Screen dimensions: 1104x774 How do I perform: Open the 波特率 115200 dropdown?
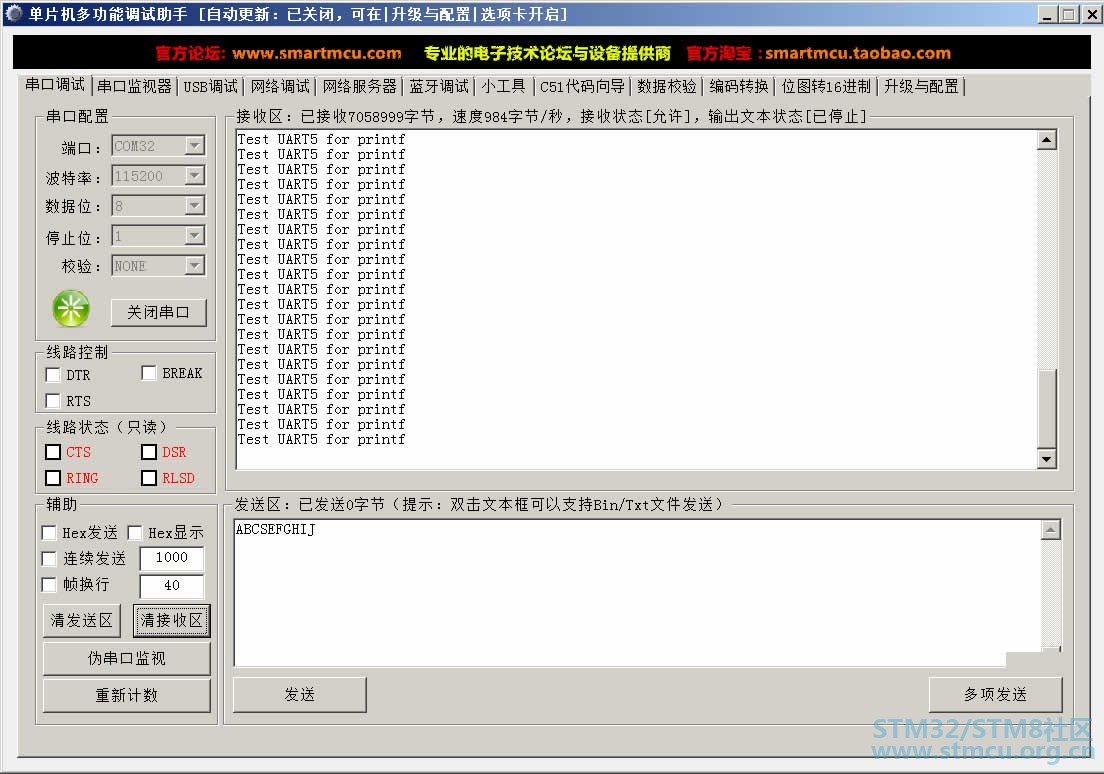point(194,175)
